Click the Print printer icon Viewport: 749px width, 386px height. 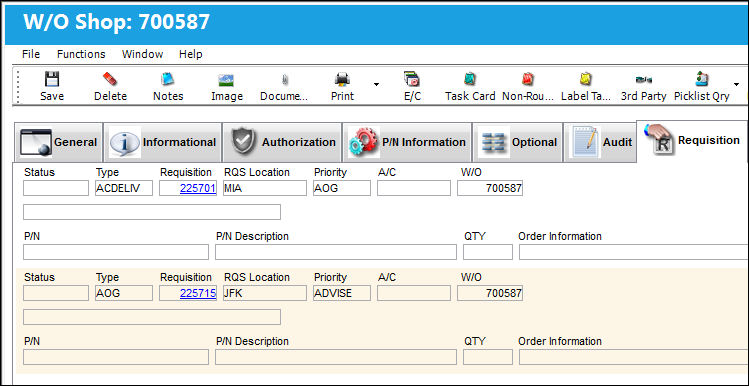[342, 79]
